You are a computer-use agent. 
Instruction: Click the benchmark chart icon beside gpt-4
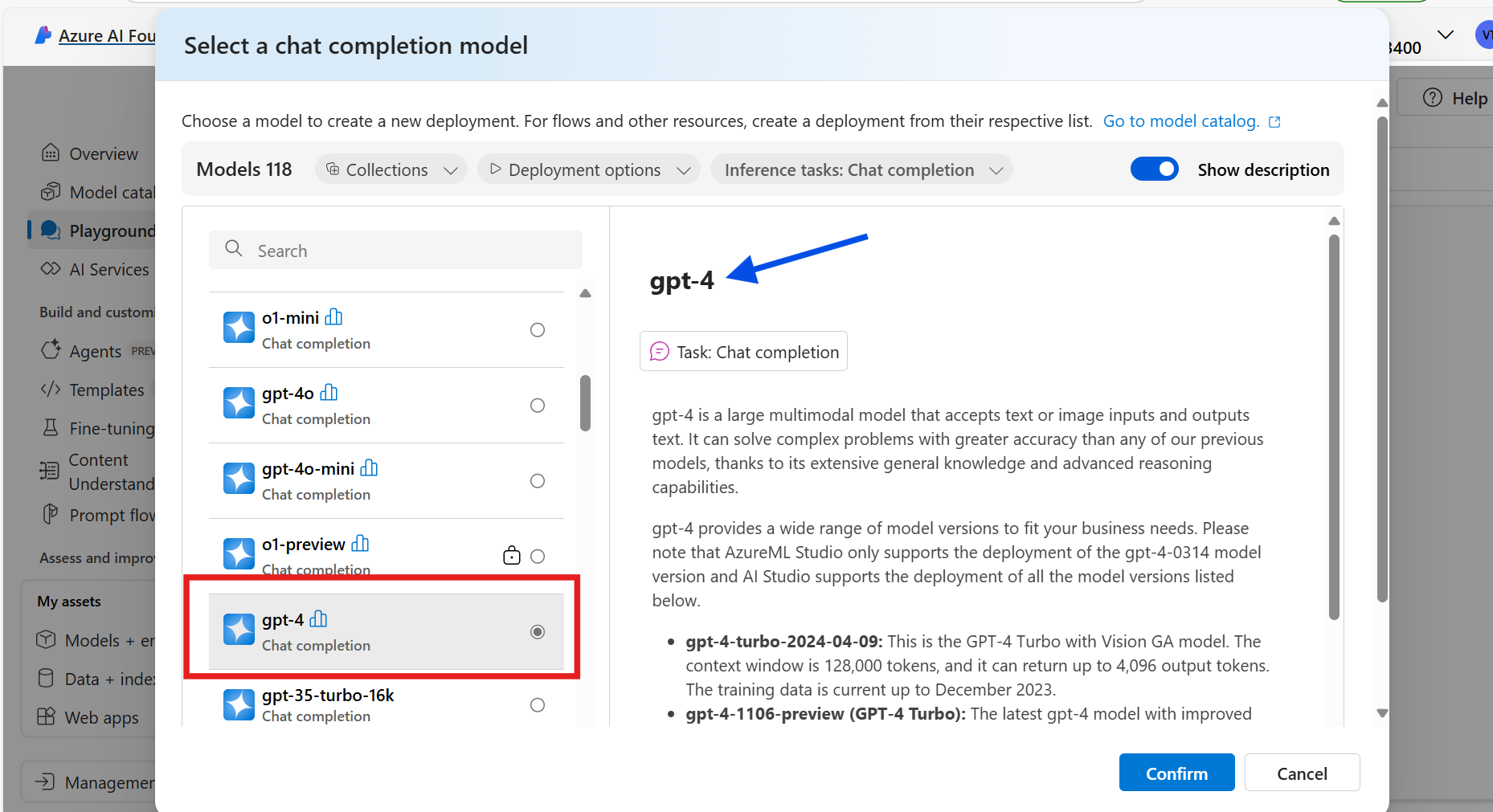[x=319, y=619]
